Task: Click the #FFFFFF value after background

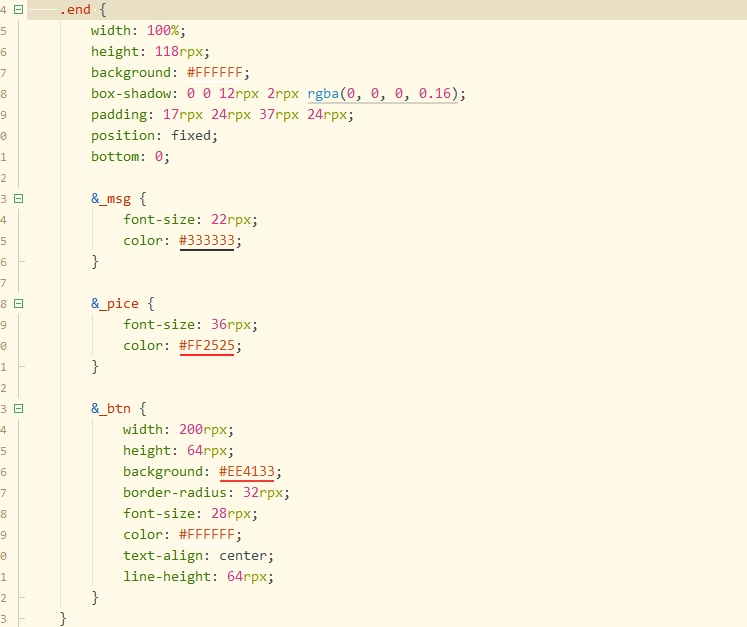Action: [x=214, y=72]
